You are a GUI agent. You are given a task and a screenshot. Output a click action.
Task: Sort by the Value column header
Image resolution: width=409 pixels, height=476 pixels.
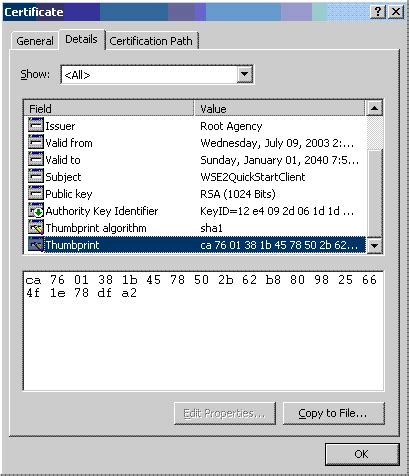[x=279, y=109]
